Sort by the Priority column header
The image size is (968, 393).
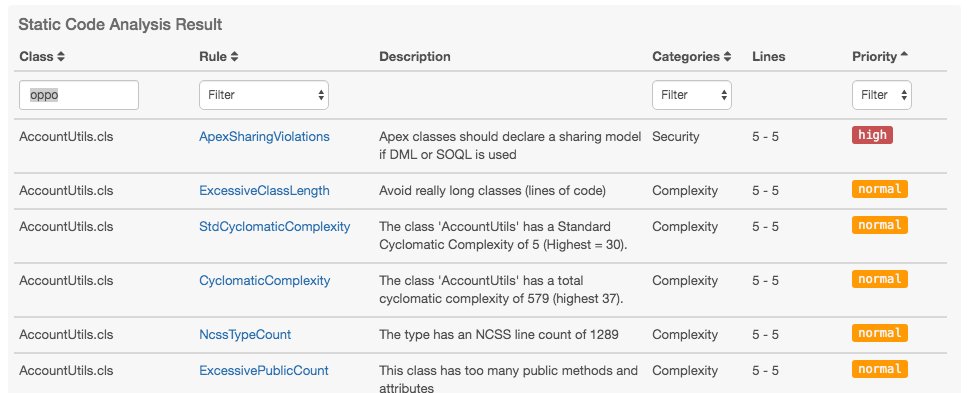(880, 57)
